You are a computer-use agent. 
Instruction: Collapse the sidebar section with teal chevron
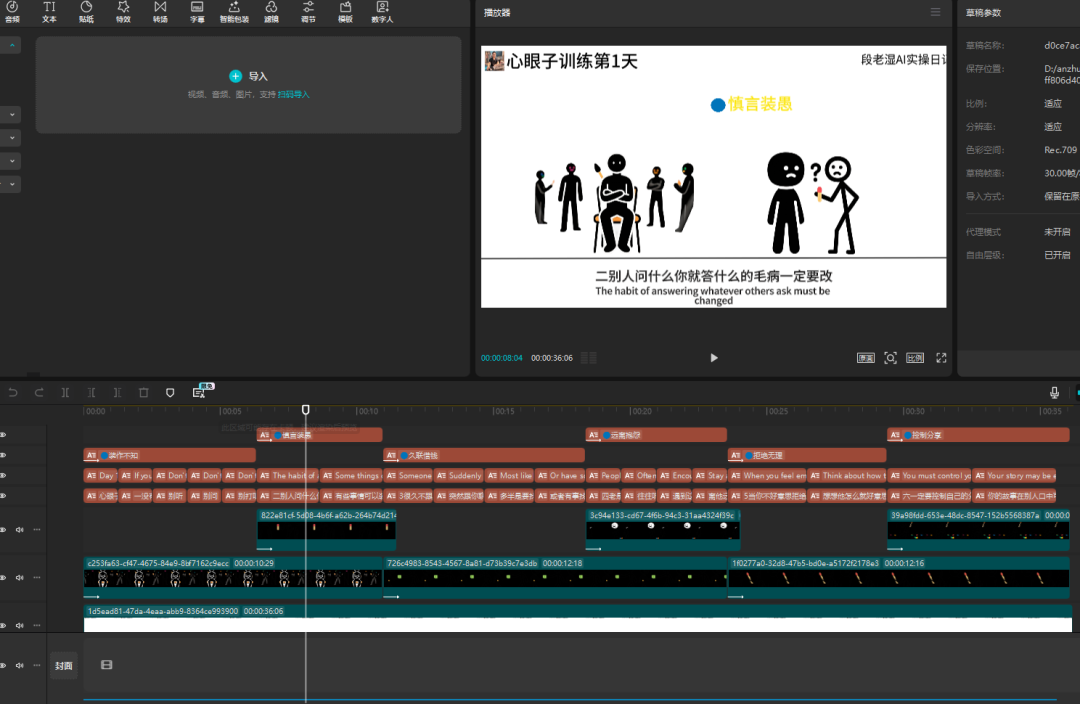tap(12, 45)
